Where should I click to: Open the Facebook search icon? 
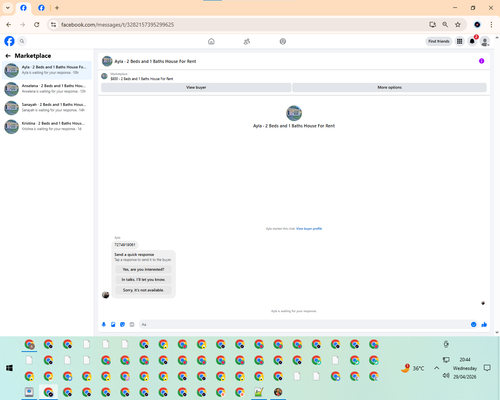(22, 41)
